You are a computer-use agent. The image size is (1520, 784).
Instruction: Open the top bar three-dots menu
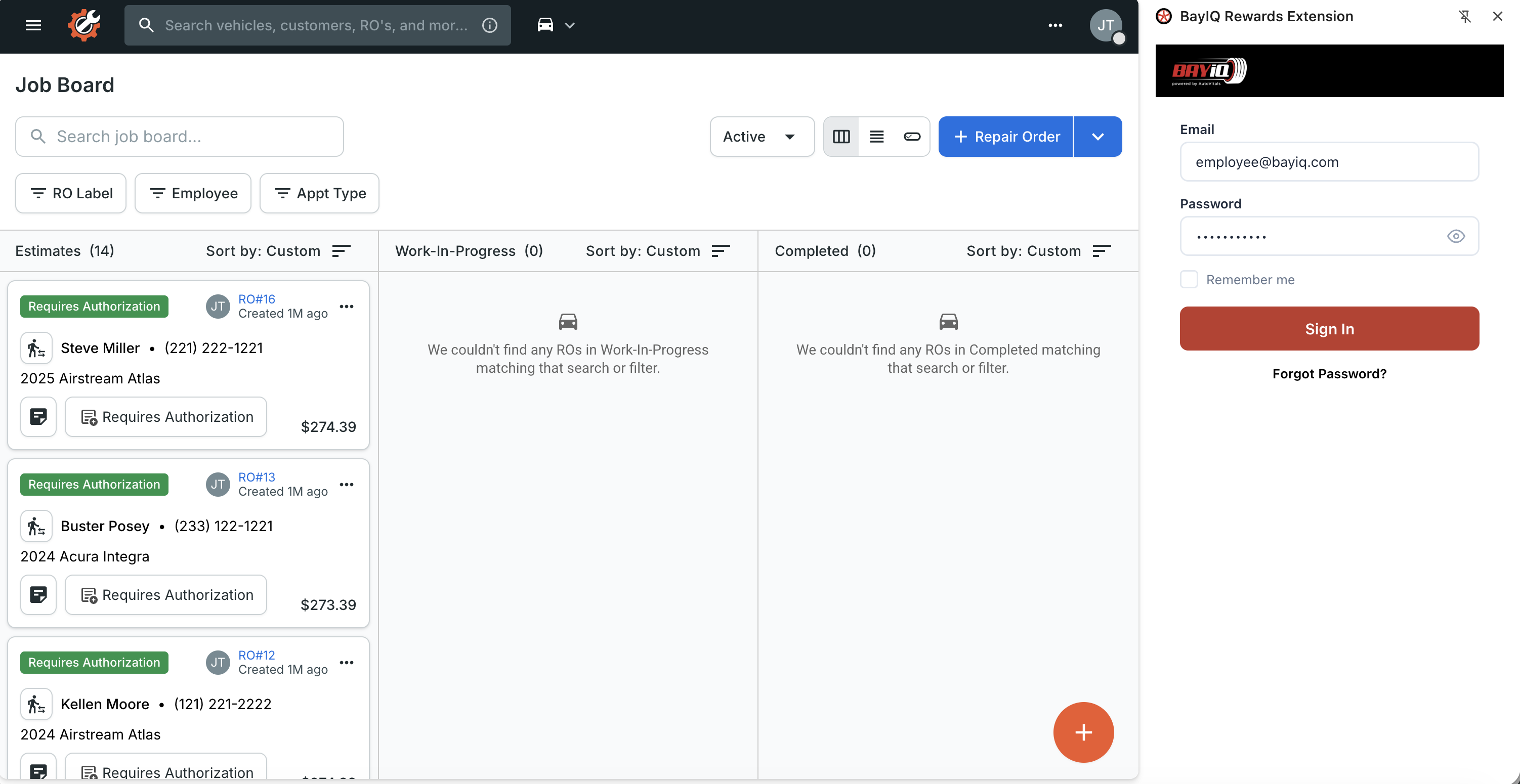(1055, 25)
